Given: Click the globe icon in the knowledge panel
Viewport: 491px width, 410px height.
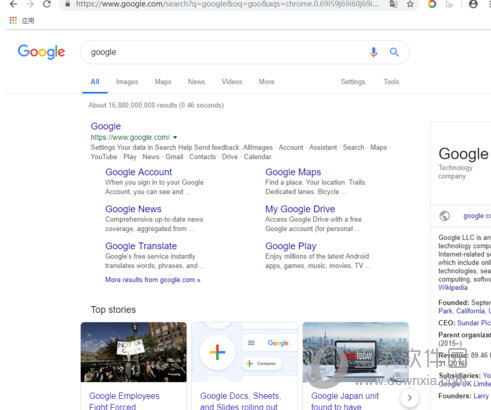Looking at the screenshot, I should pyautogui.click(x=444, y=216).
